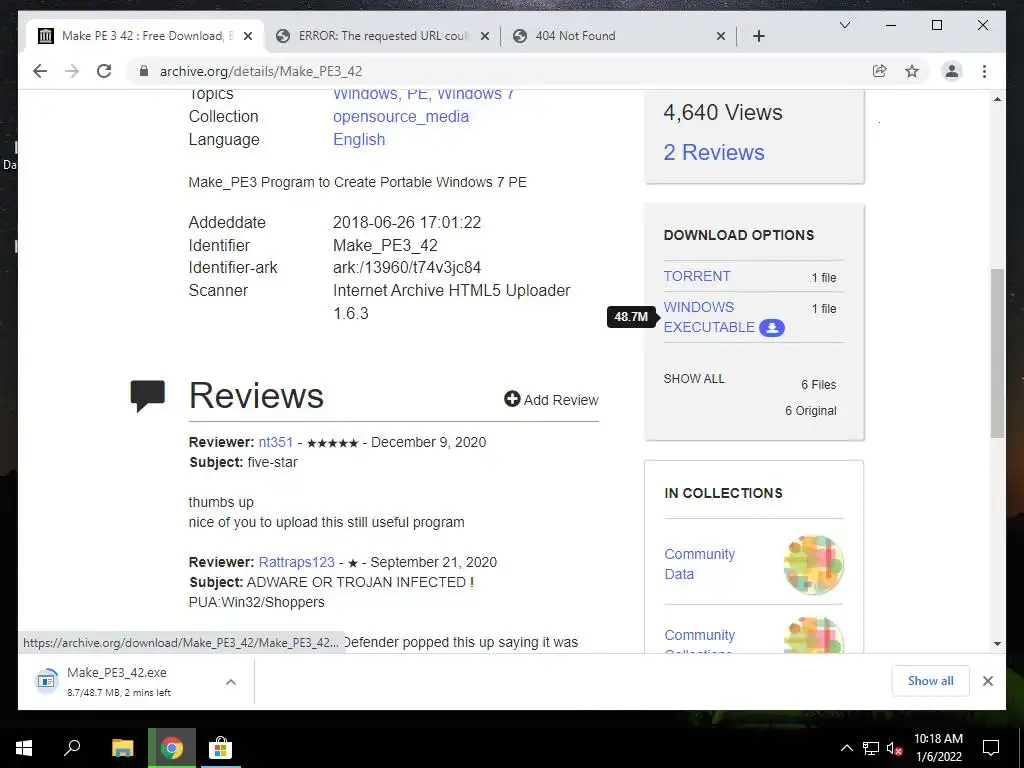The width and height of the screenshot is (1024, 768).
Task: Expand Make_PE3_42.exe download options chevron
Action: [231, 682]
